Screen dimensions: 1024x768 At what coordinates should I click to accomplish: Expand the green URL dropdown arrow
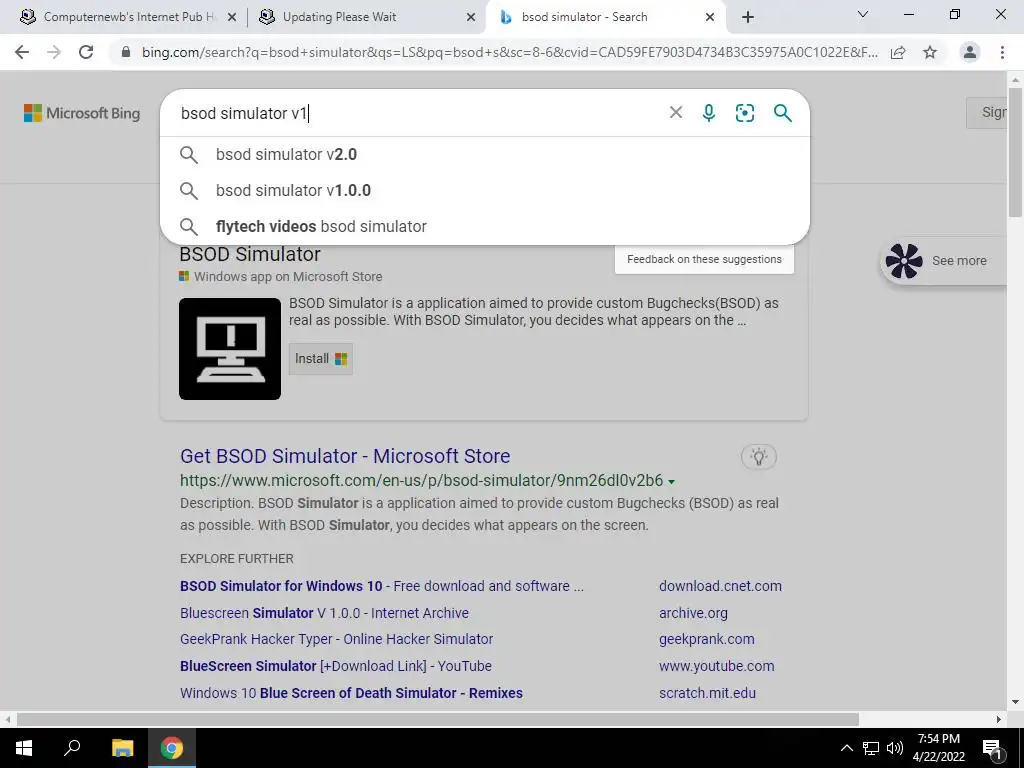coord(671,482)
